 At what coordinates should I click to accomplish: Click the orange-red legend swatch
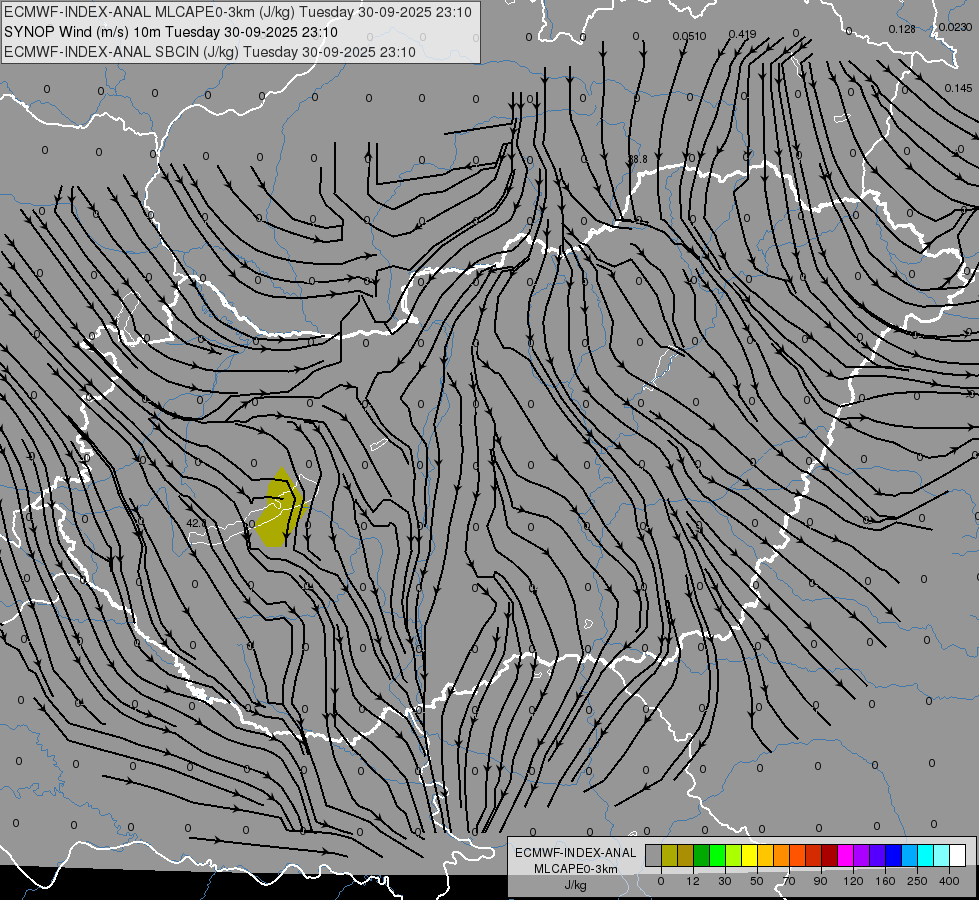tap(798, 855)
